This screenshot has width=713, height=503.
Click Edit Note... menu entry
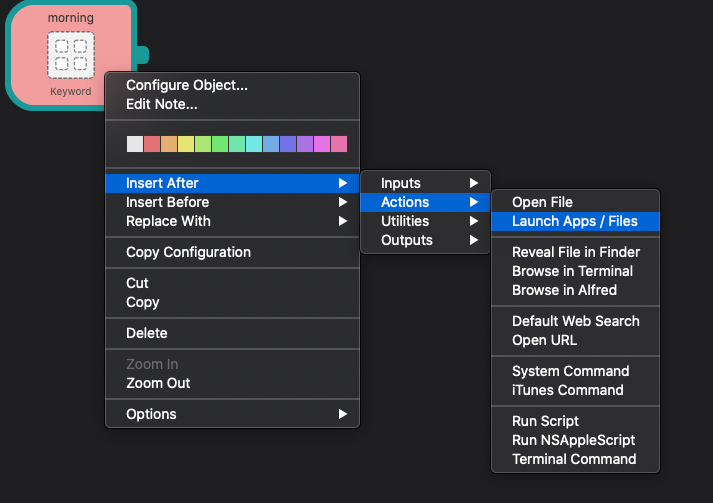(x=162, y=104)
